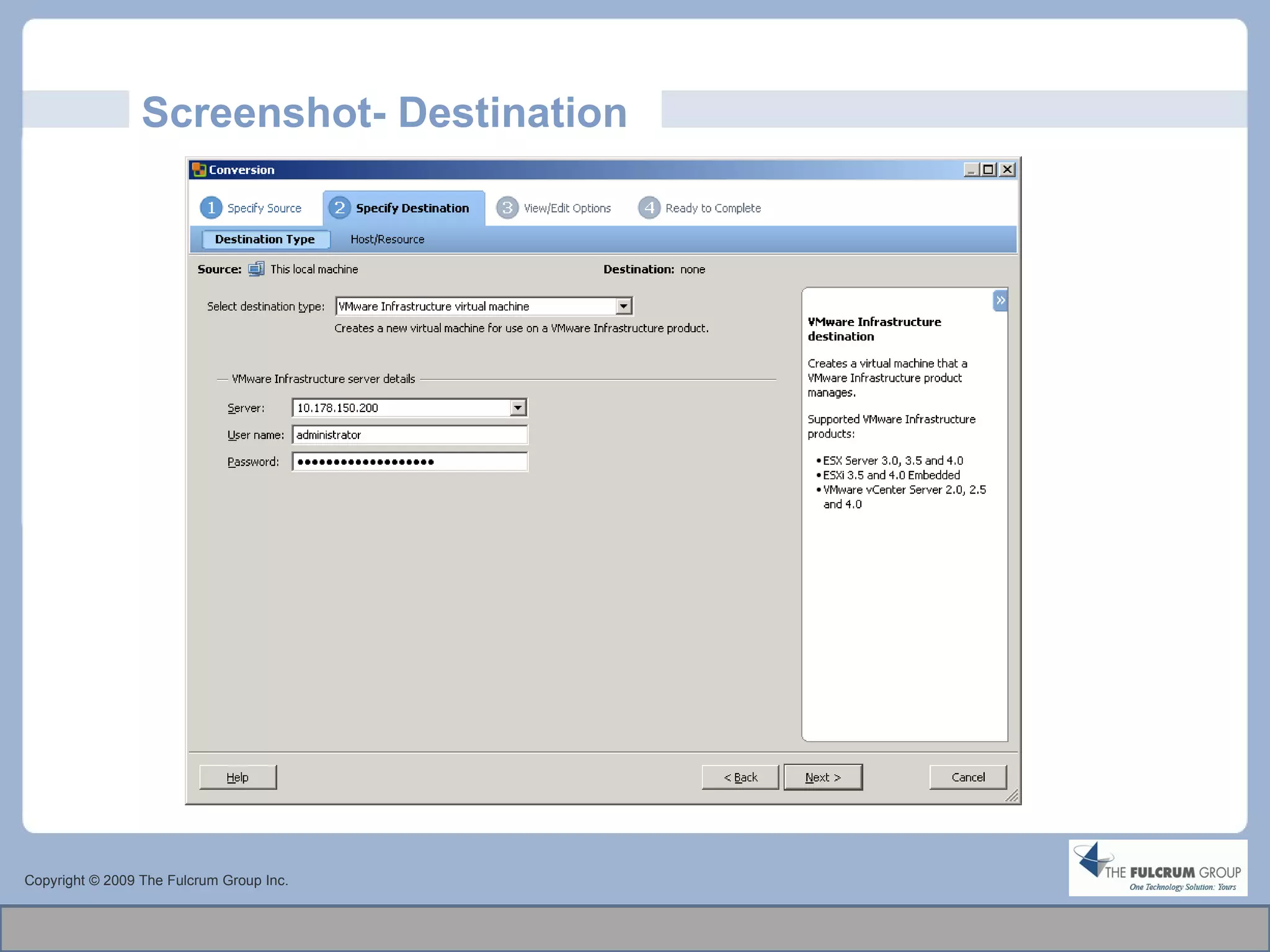Viewport: 1270px width, 952px height.
Task: Click The Fulcrum Group logo
Action: (x=1158, y=868)
